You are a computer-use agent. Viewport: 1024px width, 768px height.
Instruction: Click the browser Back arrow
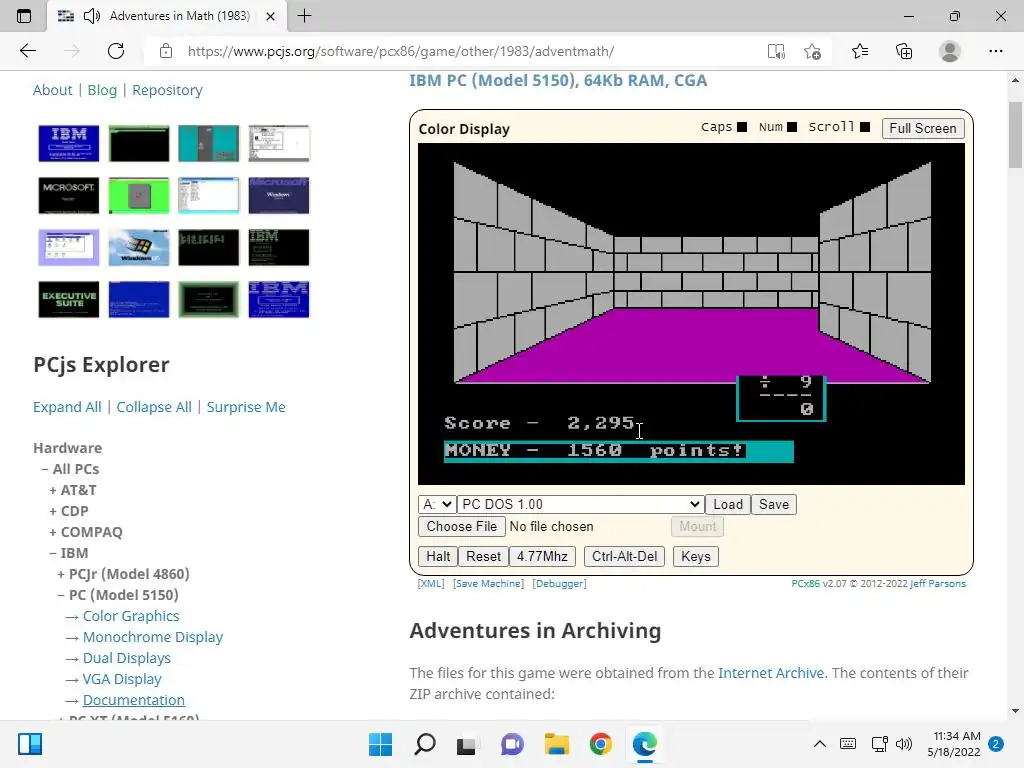click(27, 51)
